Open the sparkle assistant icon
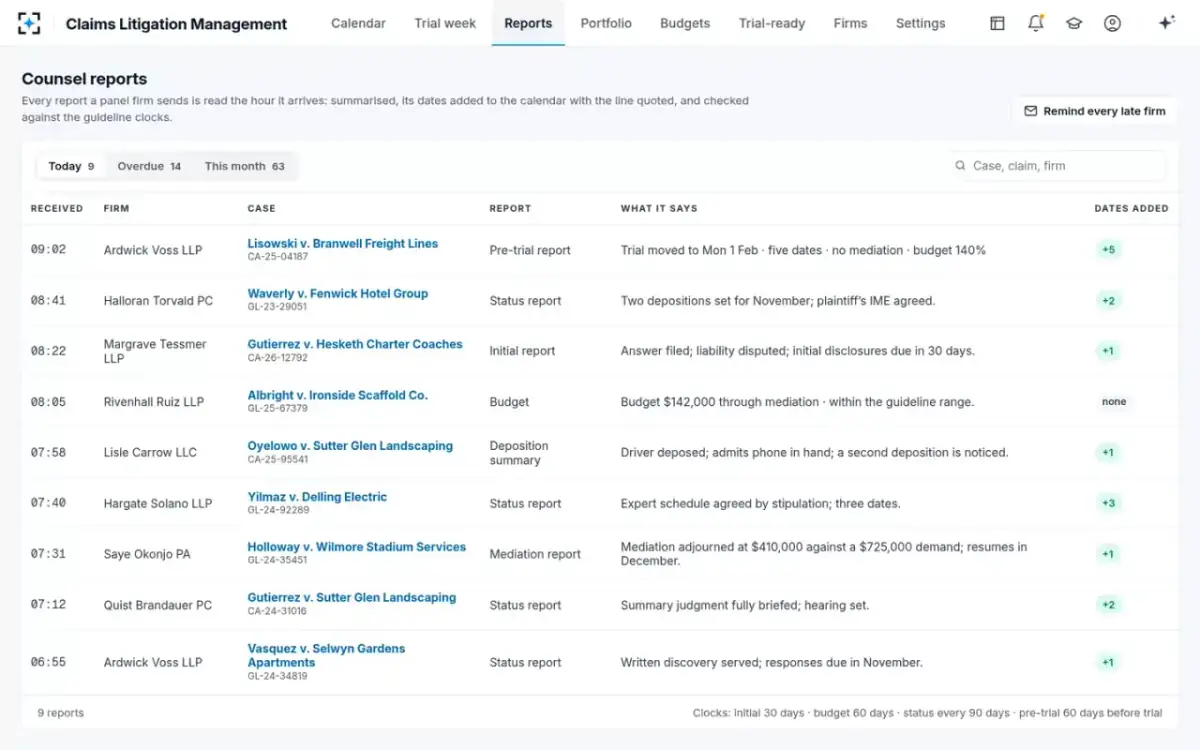Image resolution: width=1200 pixels, height=750 pixels. click(x=1166, y=23)
